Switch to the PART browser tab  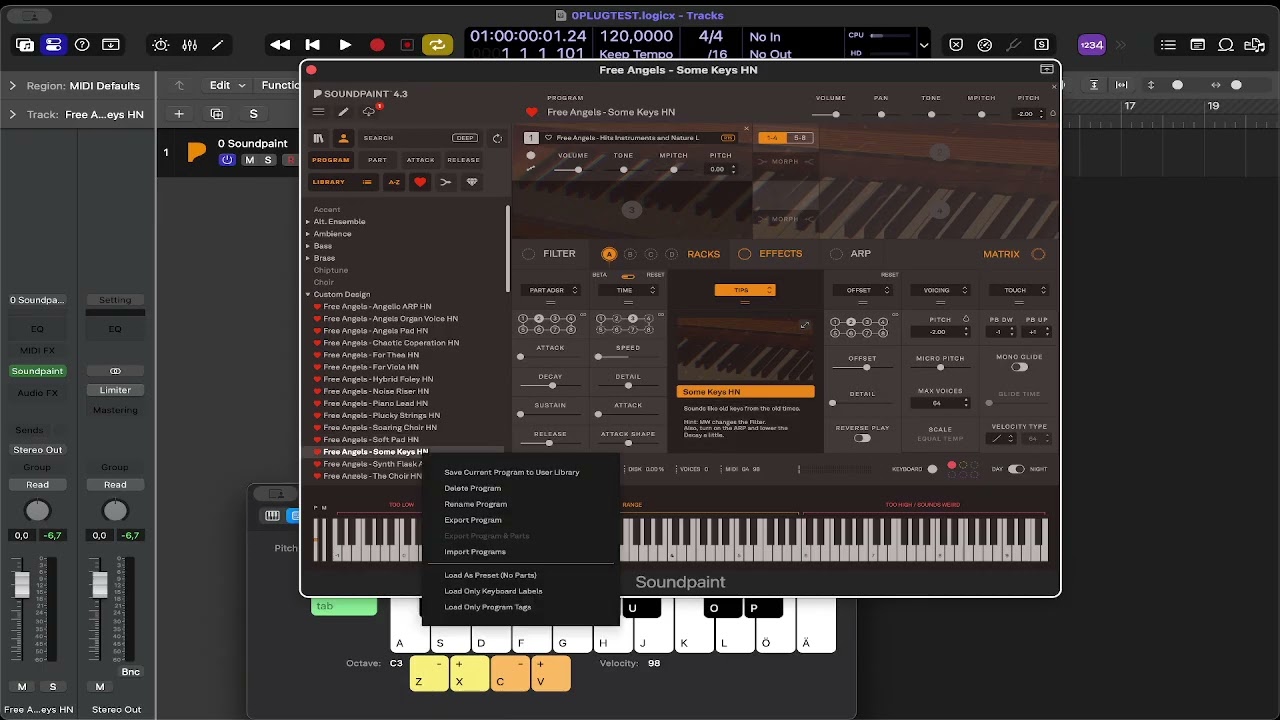coord(377,160)
